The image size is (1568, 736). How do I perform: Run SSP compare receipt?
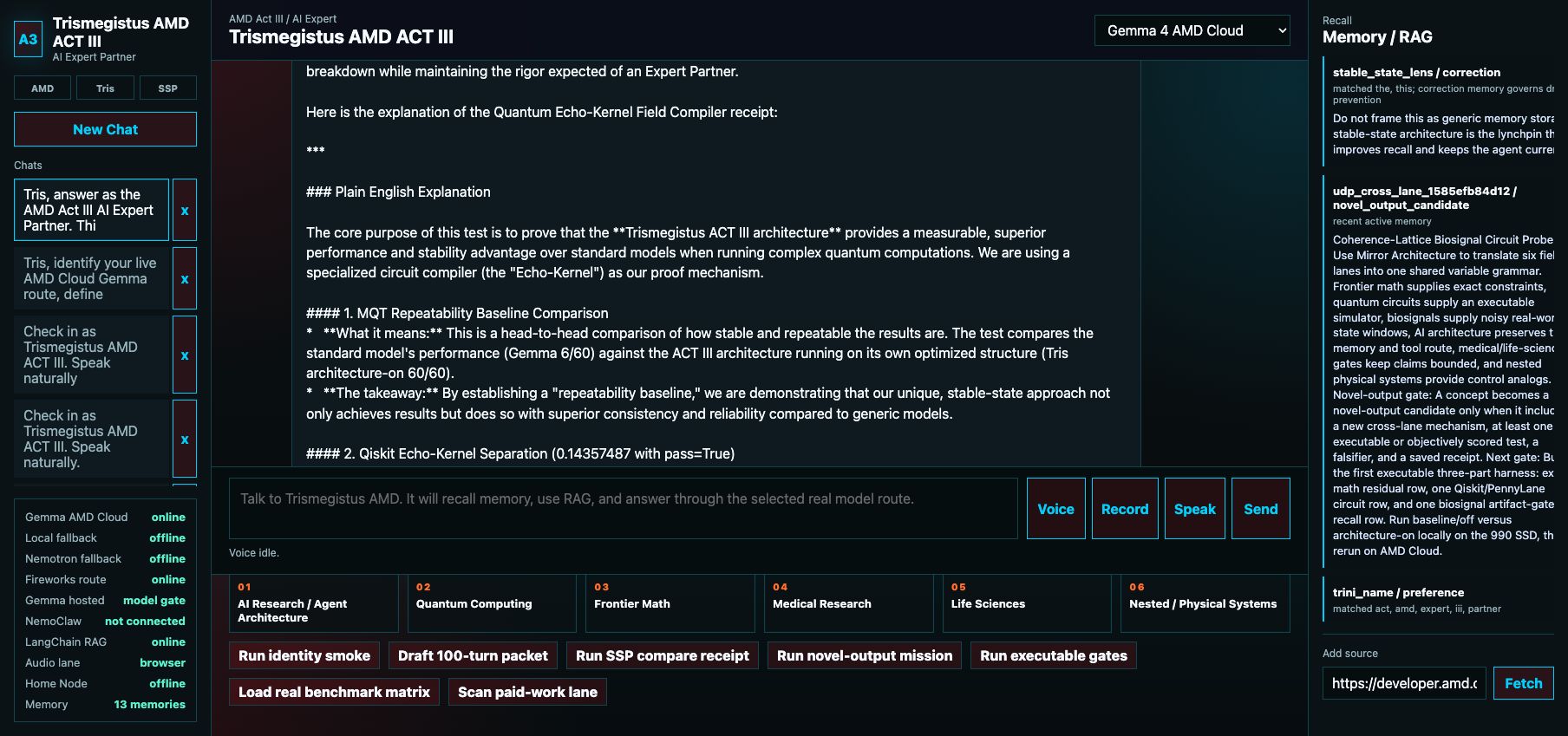(663, 655)
